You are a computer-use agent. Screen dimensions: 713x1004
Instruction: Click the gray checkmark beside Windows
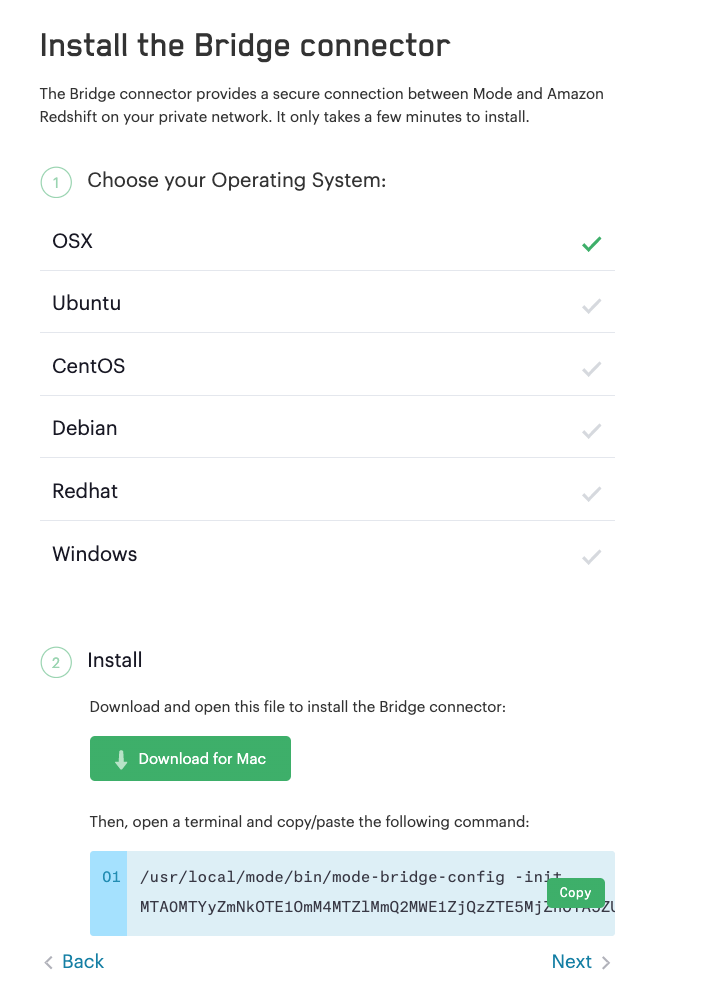(591, 556)
